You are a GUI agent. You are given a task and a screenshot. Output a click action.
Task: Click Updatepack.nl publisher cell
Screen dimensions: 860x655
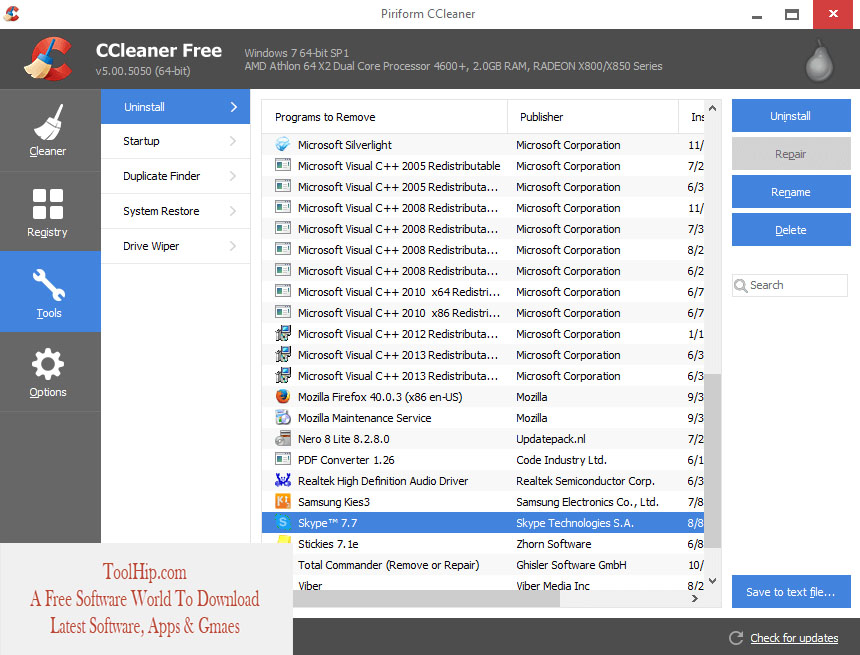click(x=551, y=439)
